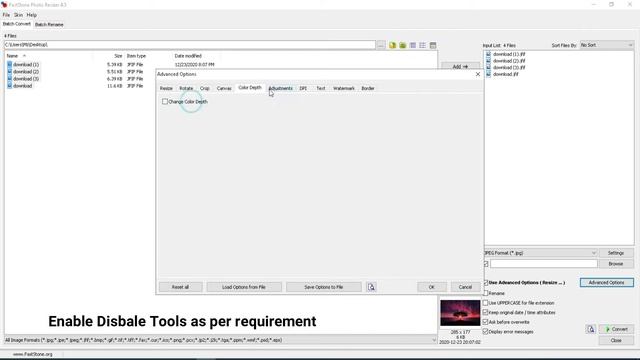Enable the Change Color Depth checkbox
This screenshot has height=360, width=640.
[x=165, y=101]
